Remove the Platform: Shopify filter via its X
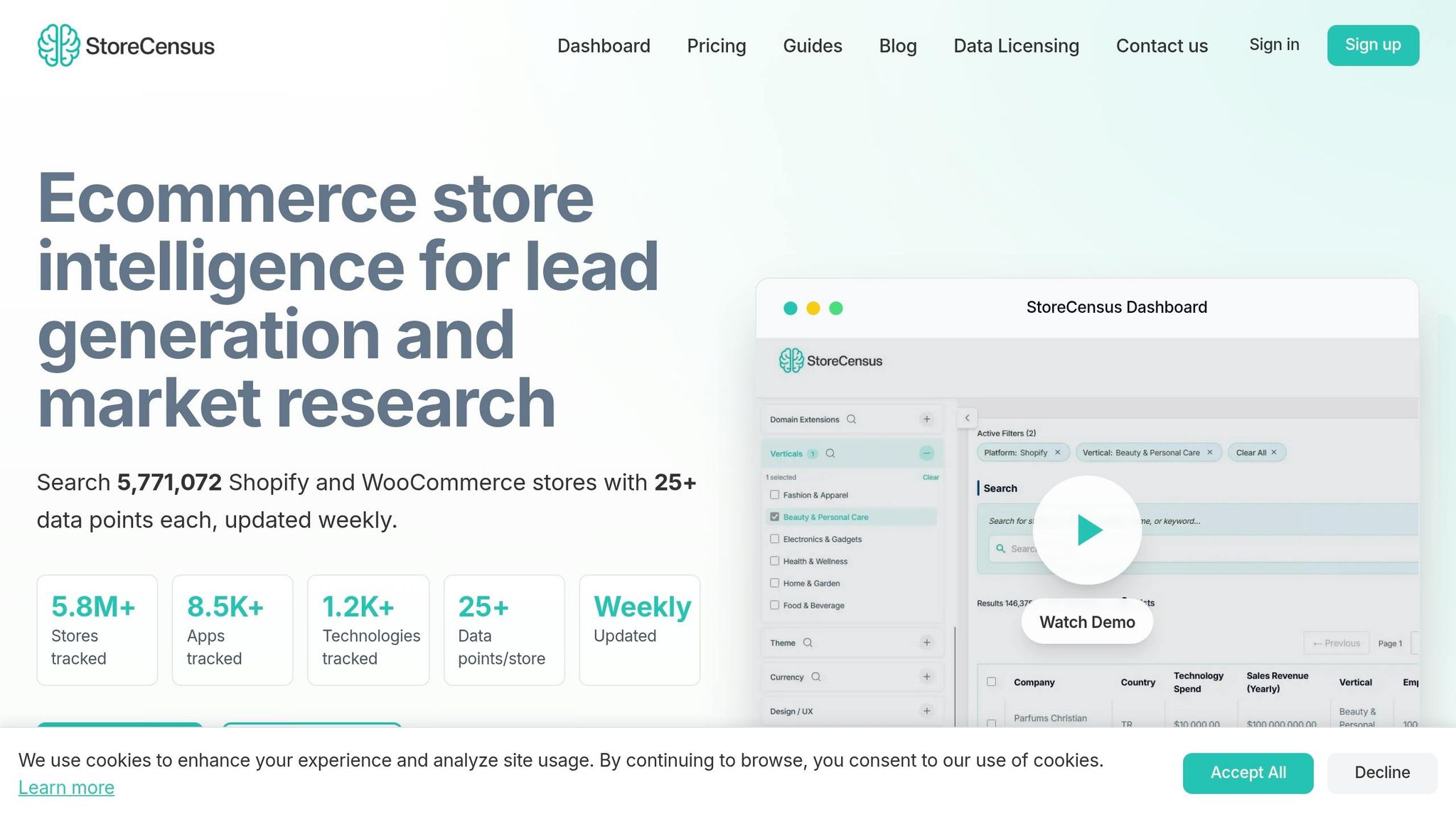This screenshot has height=819, width=1456. point(1057,453)
